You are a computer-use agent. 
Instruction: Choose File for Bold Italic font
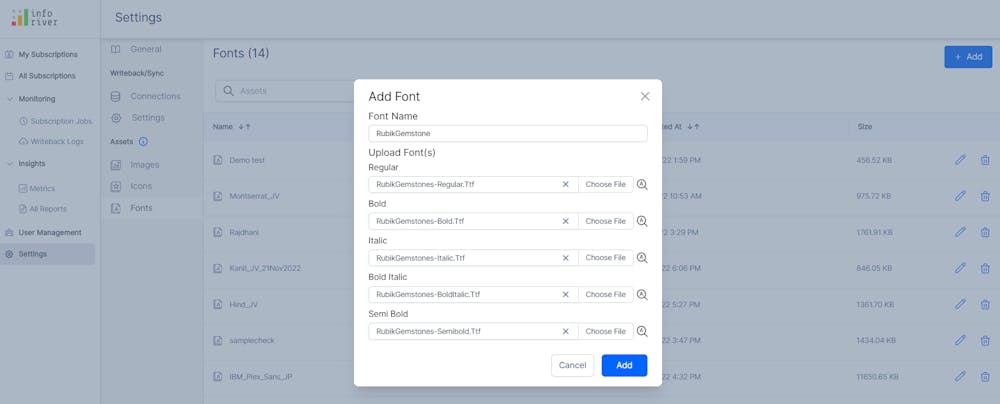[x=605, y=295]
